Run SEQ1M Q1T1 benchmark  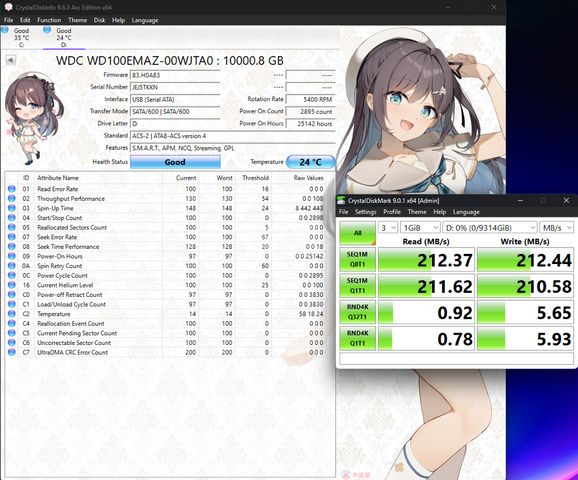coord(357,286)
